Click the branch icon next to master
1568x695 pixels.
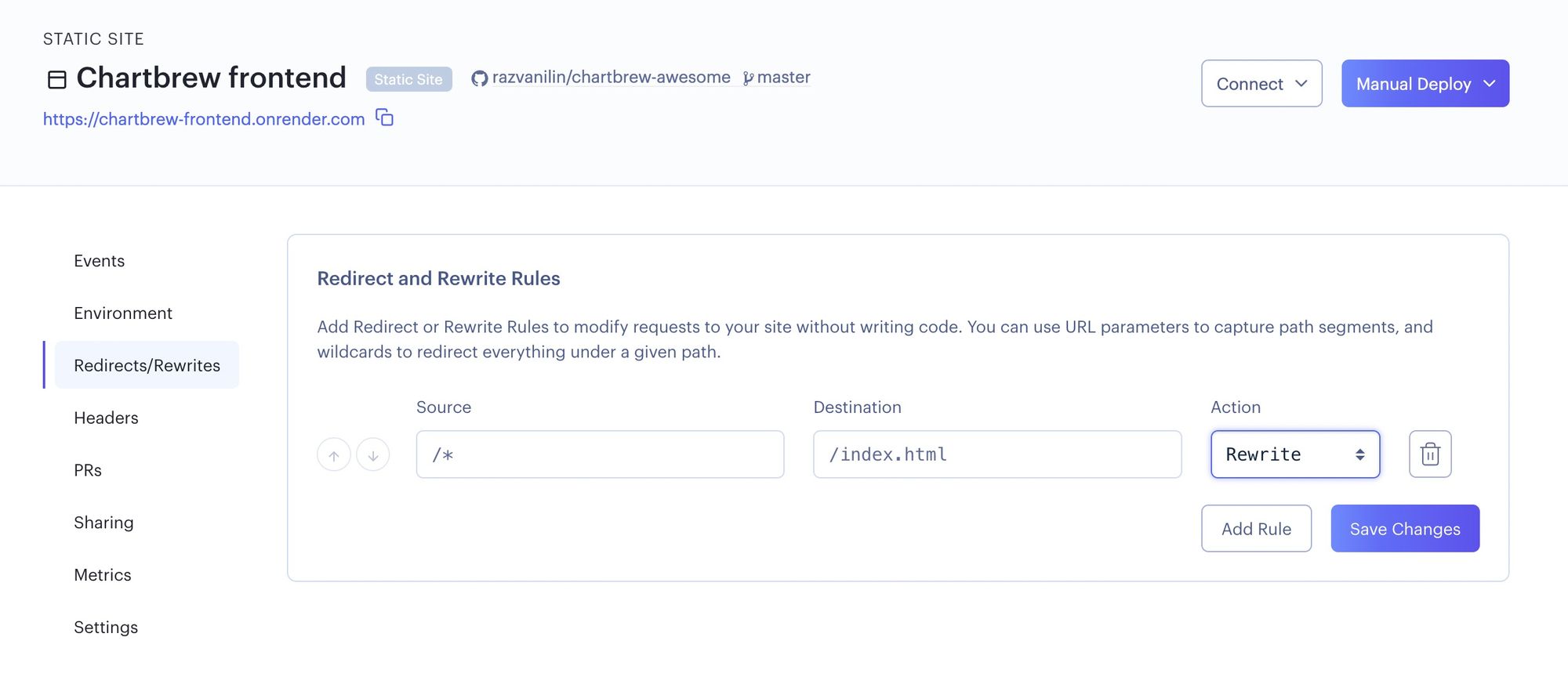click(748, 78)
